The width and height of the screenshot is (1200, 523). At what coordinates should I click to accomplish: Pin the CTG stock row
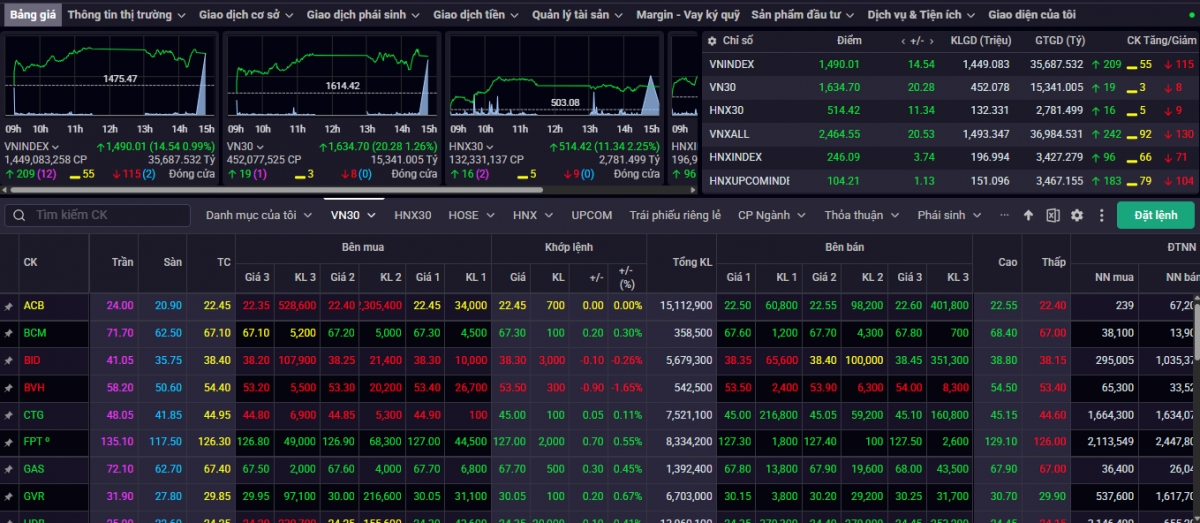[9, 414]
